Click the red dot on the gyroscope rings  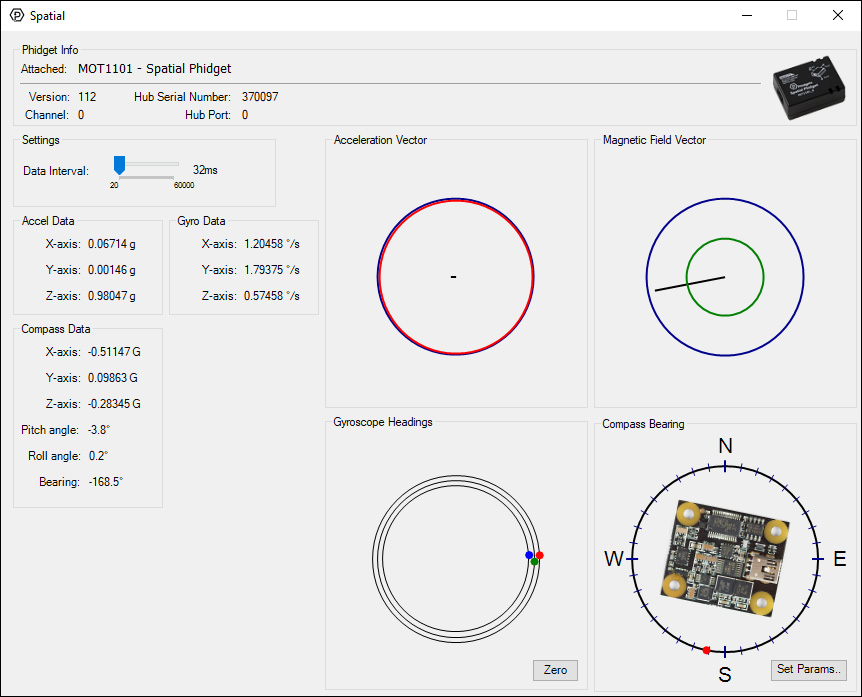[x=540, y=555]
